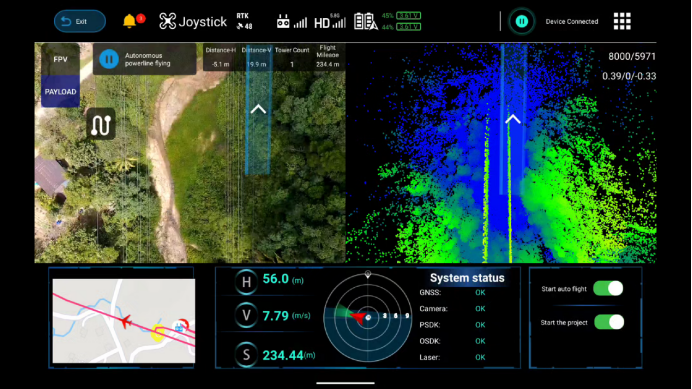Image resolution: width=692 pixels, height=389 pixels.
Task: Select the 234.44 m distance value
Action: coord(289,355)
